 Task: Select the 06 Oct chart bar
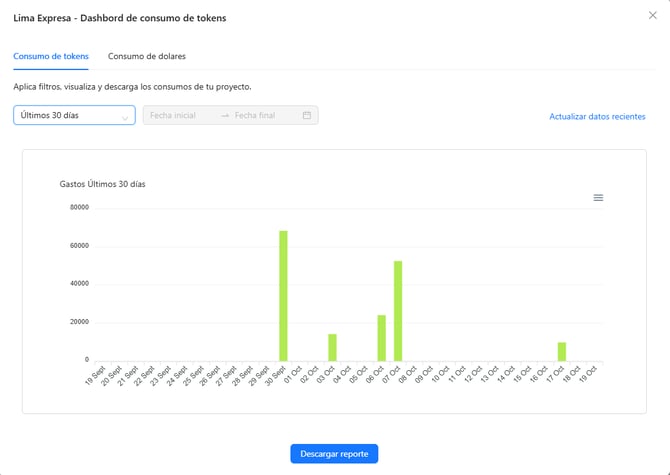pyautogui.click(x=381, y=338)
